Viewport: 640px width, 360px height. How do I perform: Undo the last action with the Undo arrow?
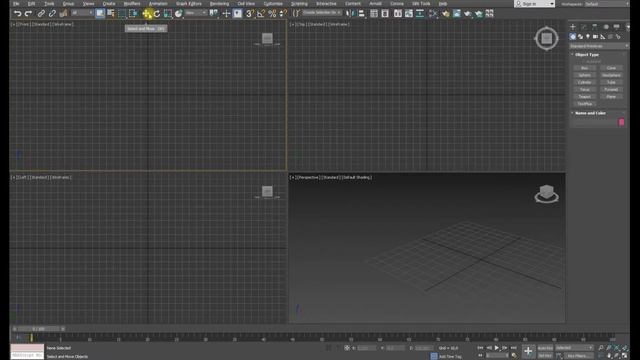tap(17, 14)
